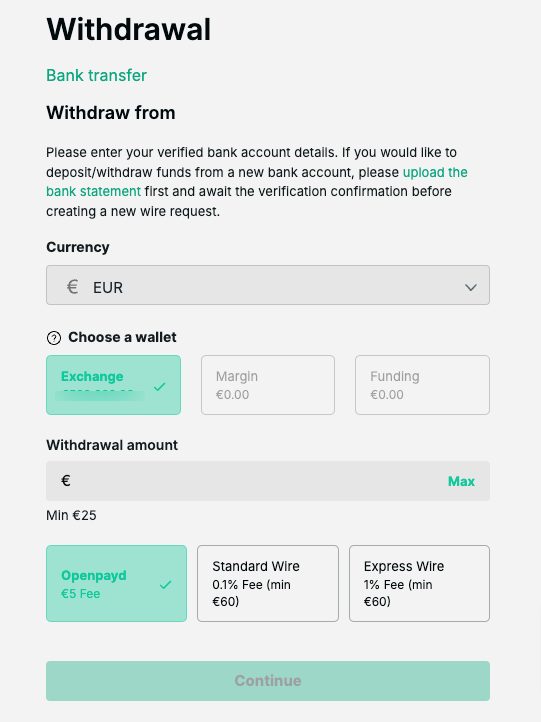The image size is (541, 722).
Task: Click the blurred Exchange balance value
Action: coord(99,395)
